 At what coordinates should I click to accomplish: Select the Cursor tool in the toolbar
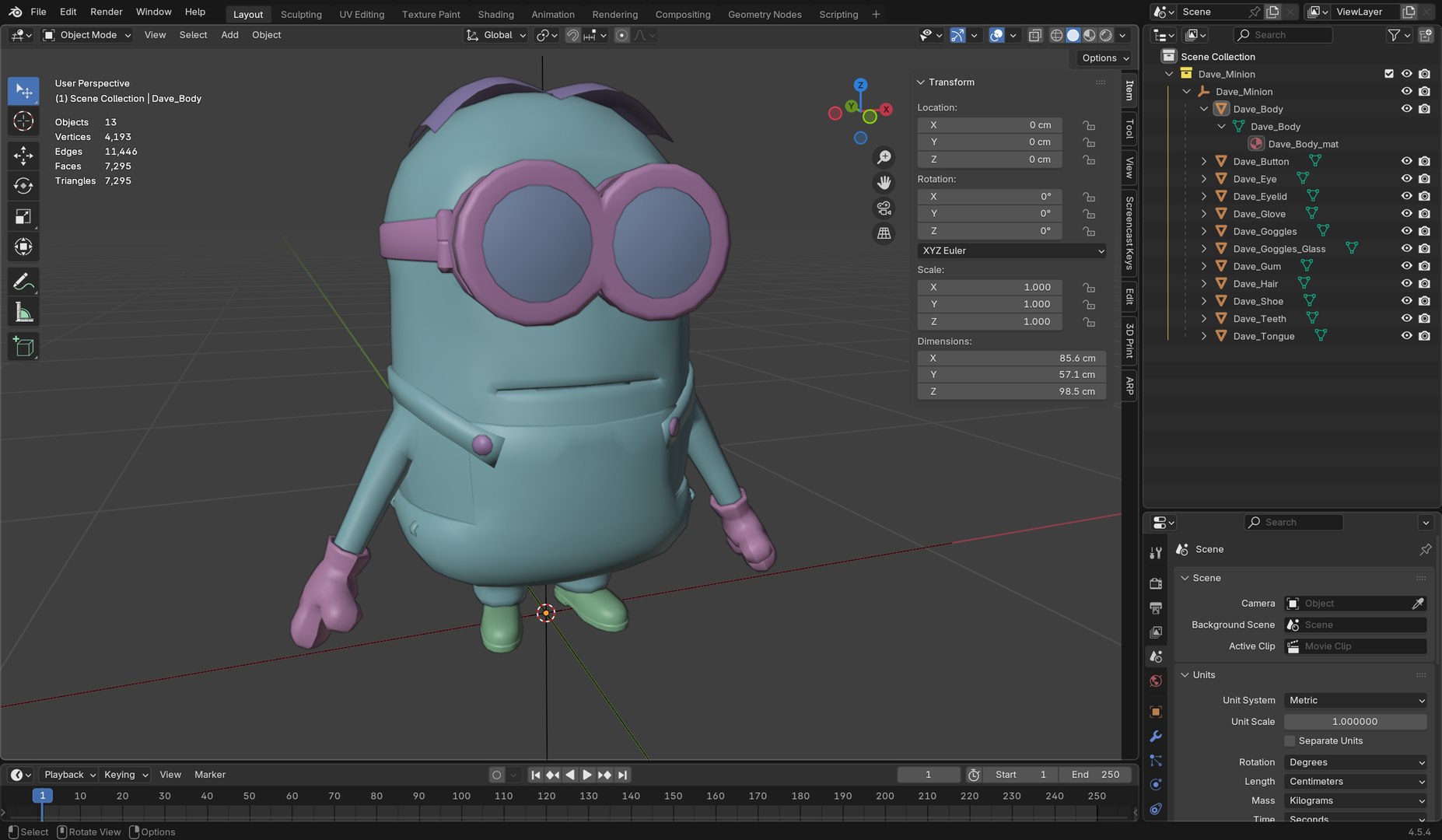(x=23, y=121)
